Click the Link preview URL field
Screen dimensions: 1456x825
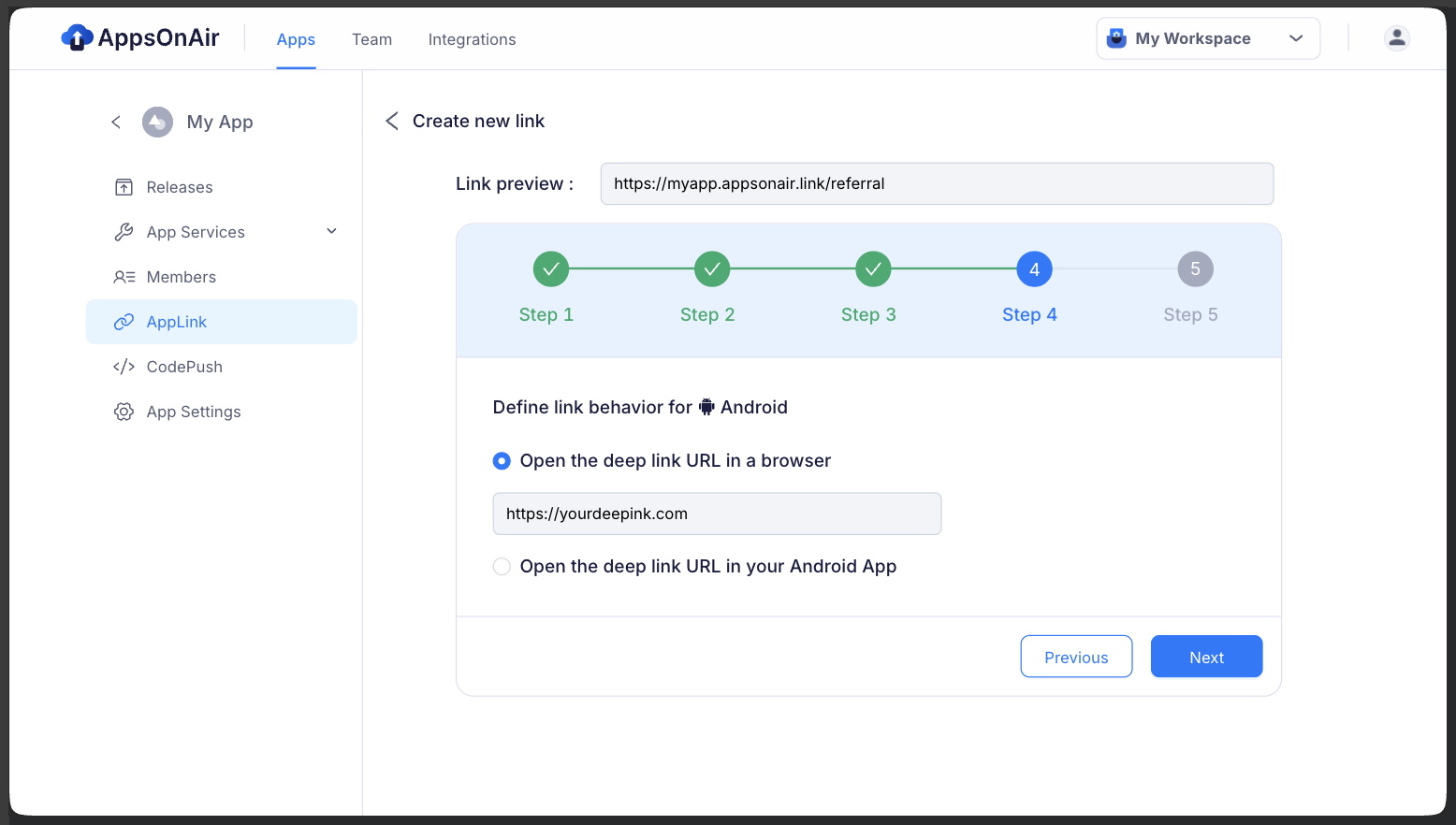point(937,183)
